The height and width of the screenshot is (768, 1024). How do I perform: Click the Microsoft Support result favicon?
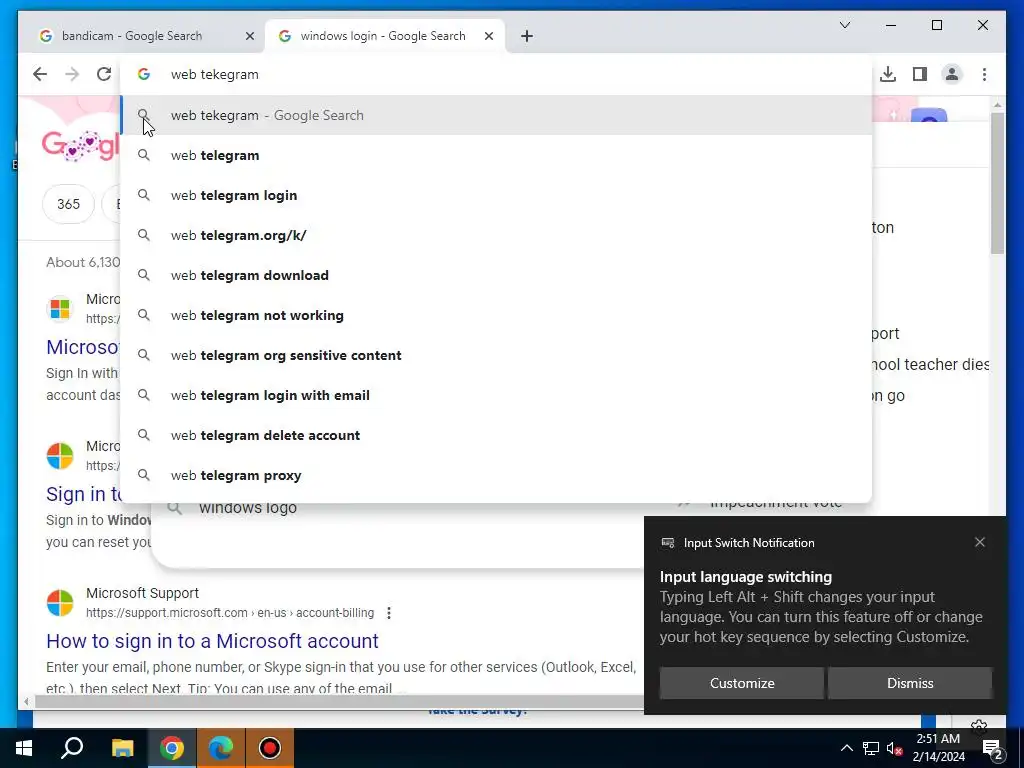tap(60, 603)
